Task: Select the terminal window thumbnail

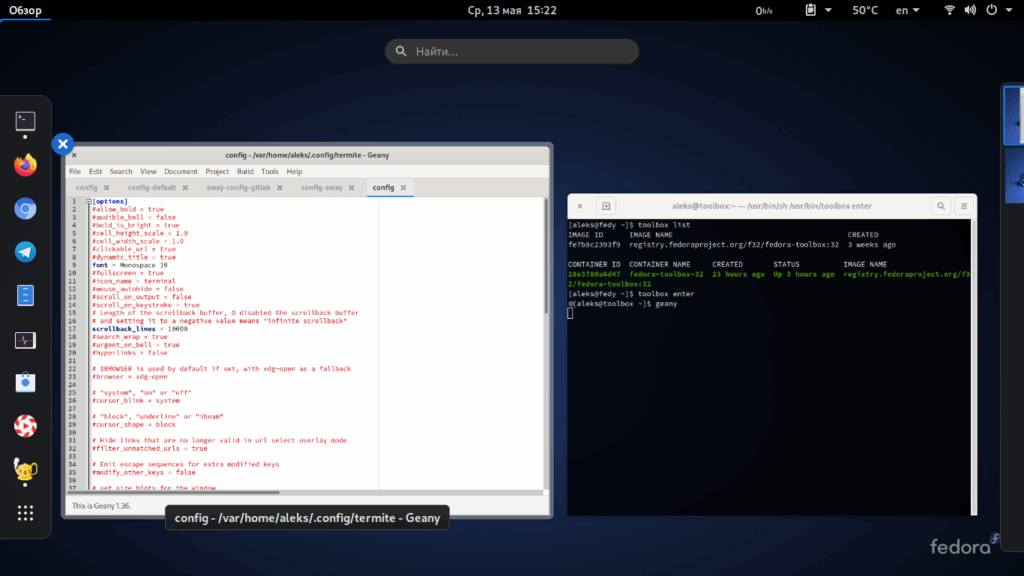Action: (x=772, y=355)
